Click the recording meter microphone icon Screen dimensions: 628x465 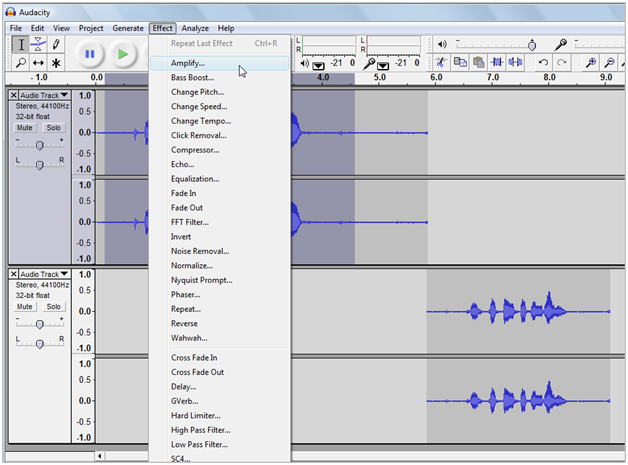point(368,63)
